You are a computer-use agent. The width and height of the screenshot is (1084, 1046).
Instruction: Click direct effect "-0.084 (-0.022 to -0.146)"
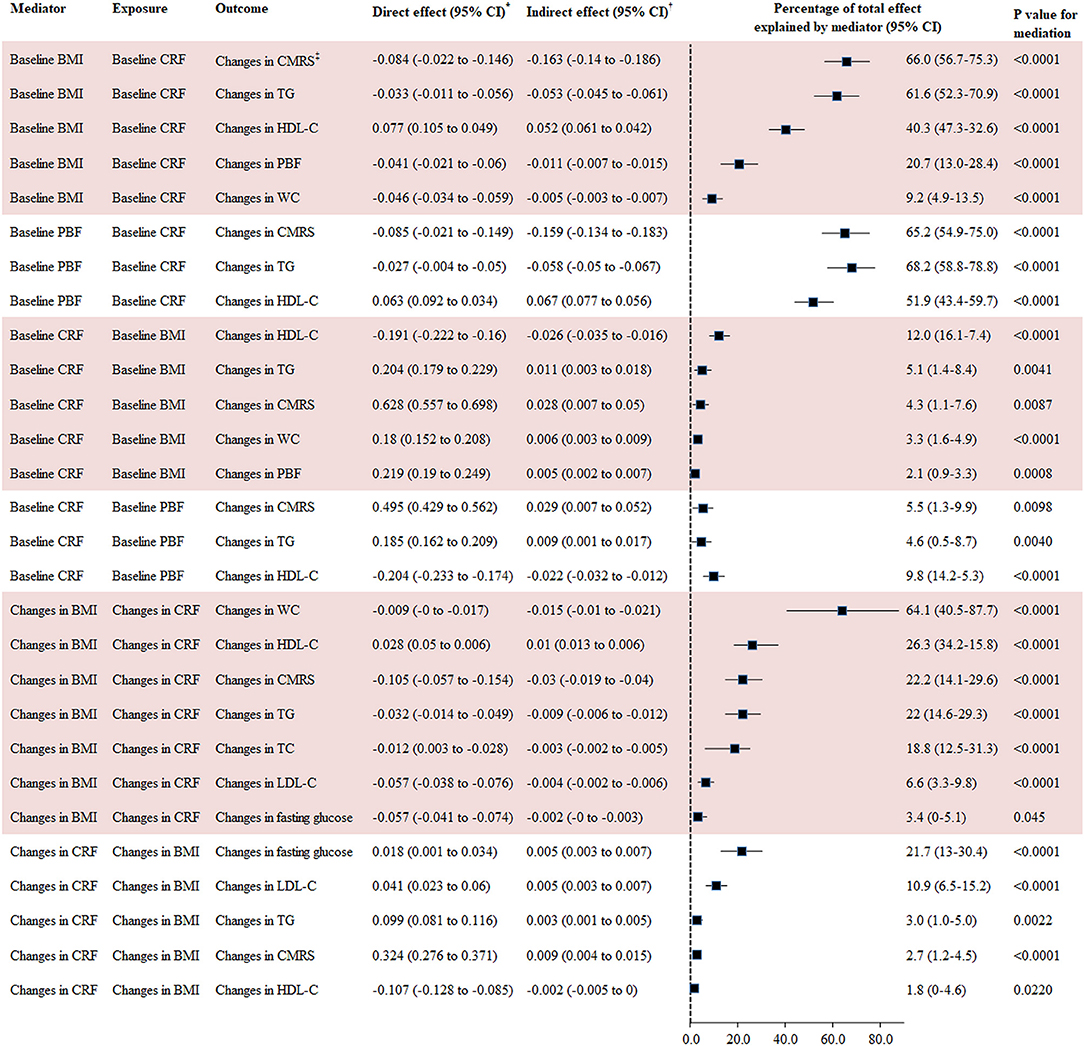tap(442, 59)
